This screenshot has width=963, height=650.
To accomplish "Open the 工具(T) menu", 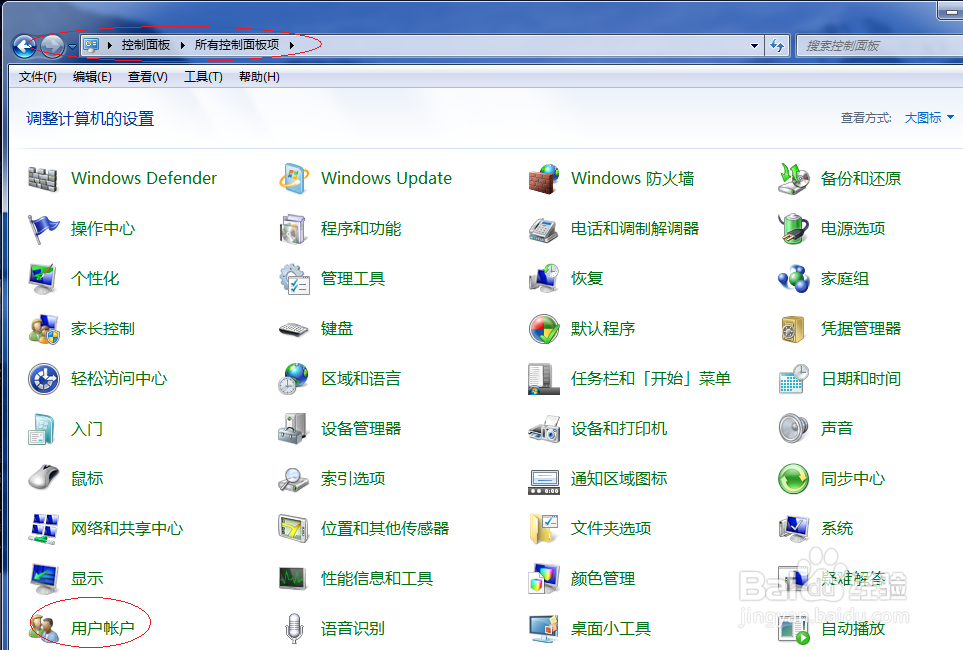I will [x=203, y=77].
